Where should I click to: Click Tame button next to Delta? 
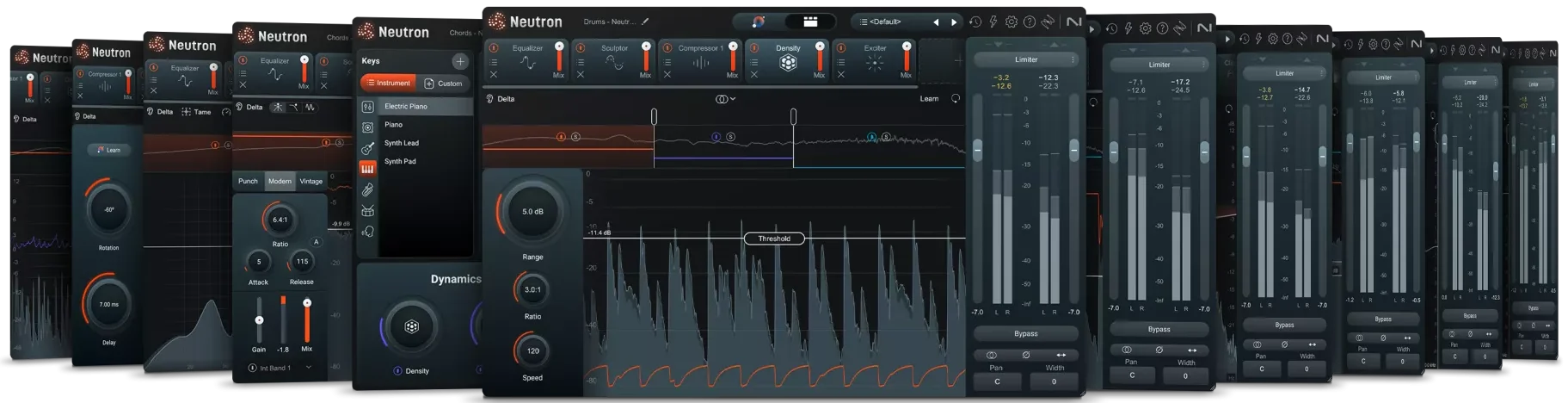coord(196,112)
